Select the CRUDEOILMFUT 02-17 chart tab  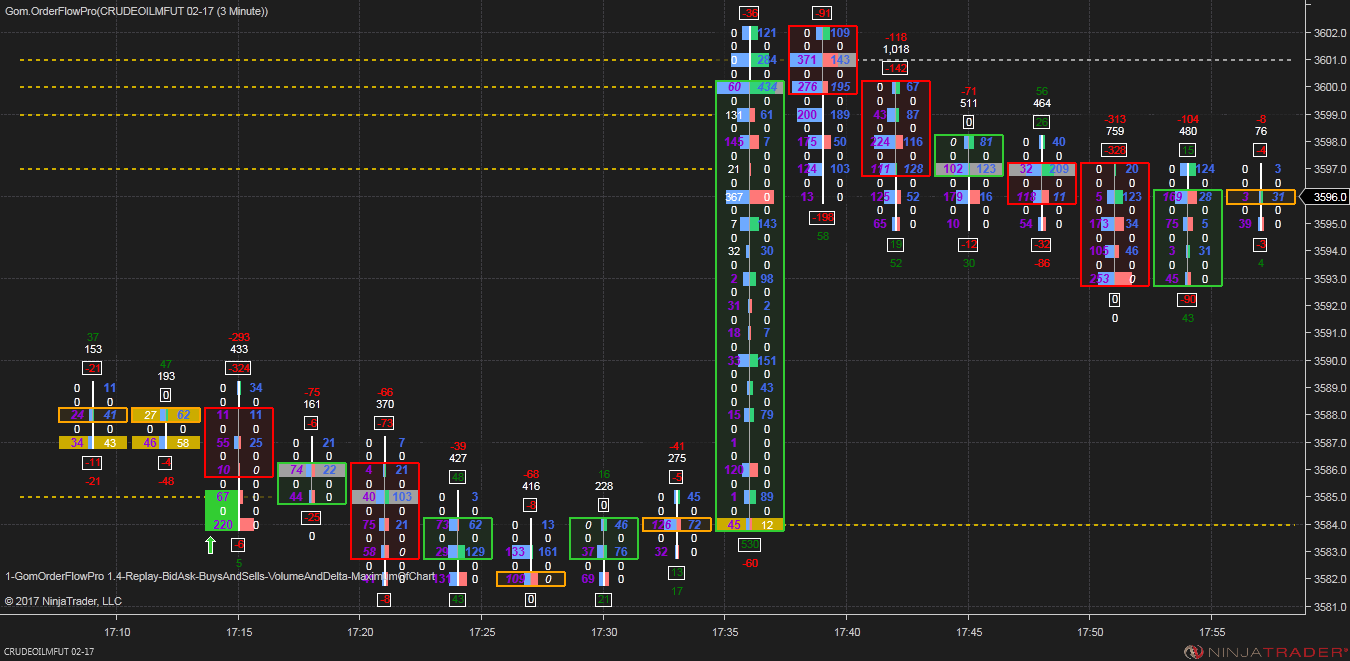[48, 652]
